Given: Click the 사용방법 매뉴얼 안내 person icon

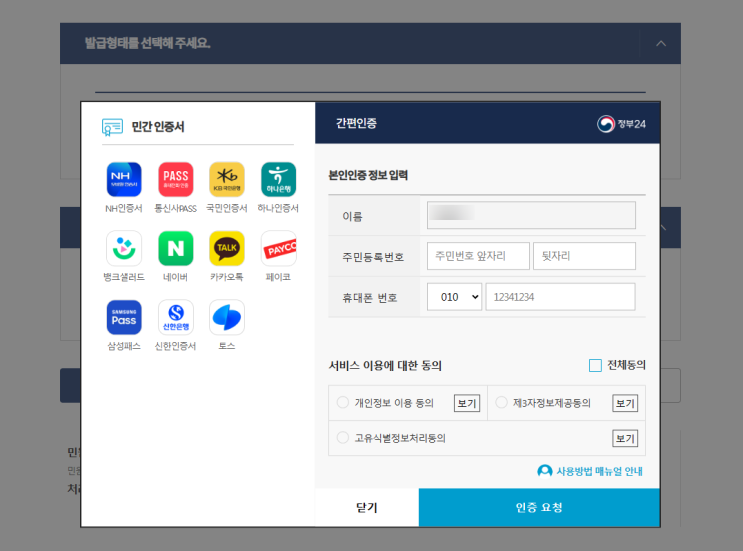Looking at the screenshot, I should click(x=544, y=471).
